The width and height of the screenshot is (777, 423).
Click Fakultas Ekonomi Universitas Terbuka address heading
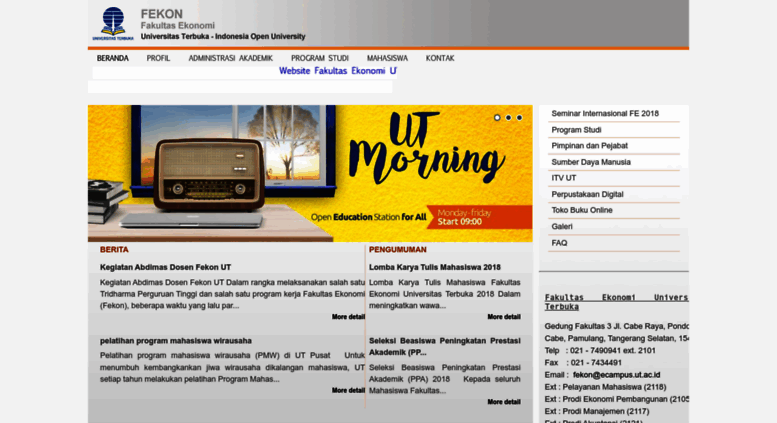point(616,302)
